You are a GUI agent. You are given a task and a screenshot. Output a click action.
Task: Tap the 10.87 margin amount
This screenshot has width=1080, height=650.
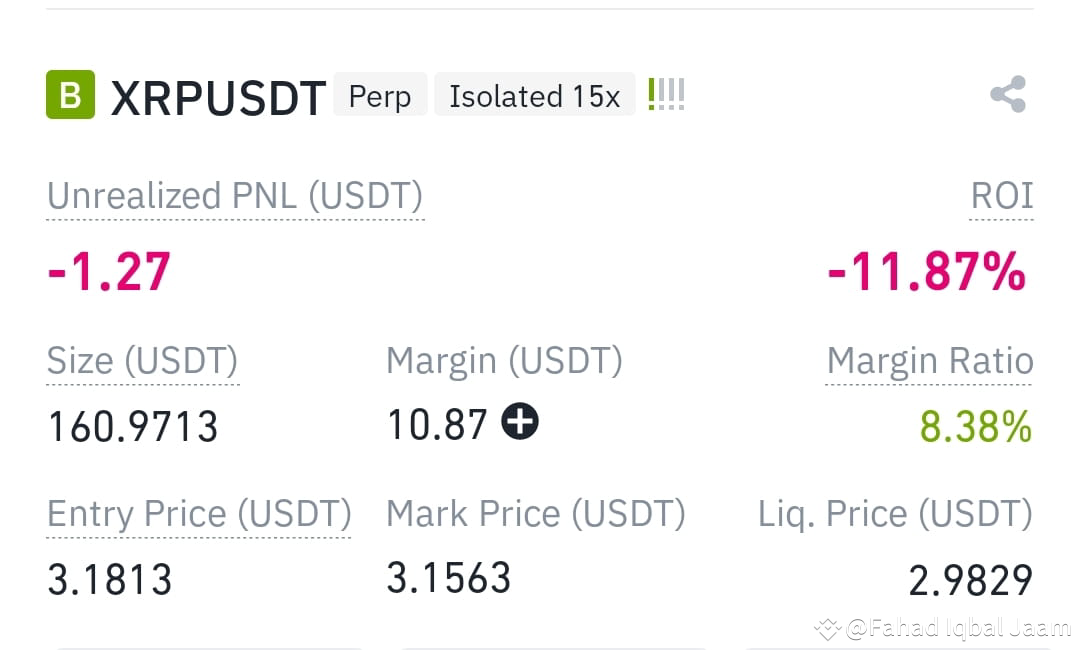click(x=437, y=424)
